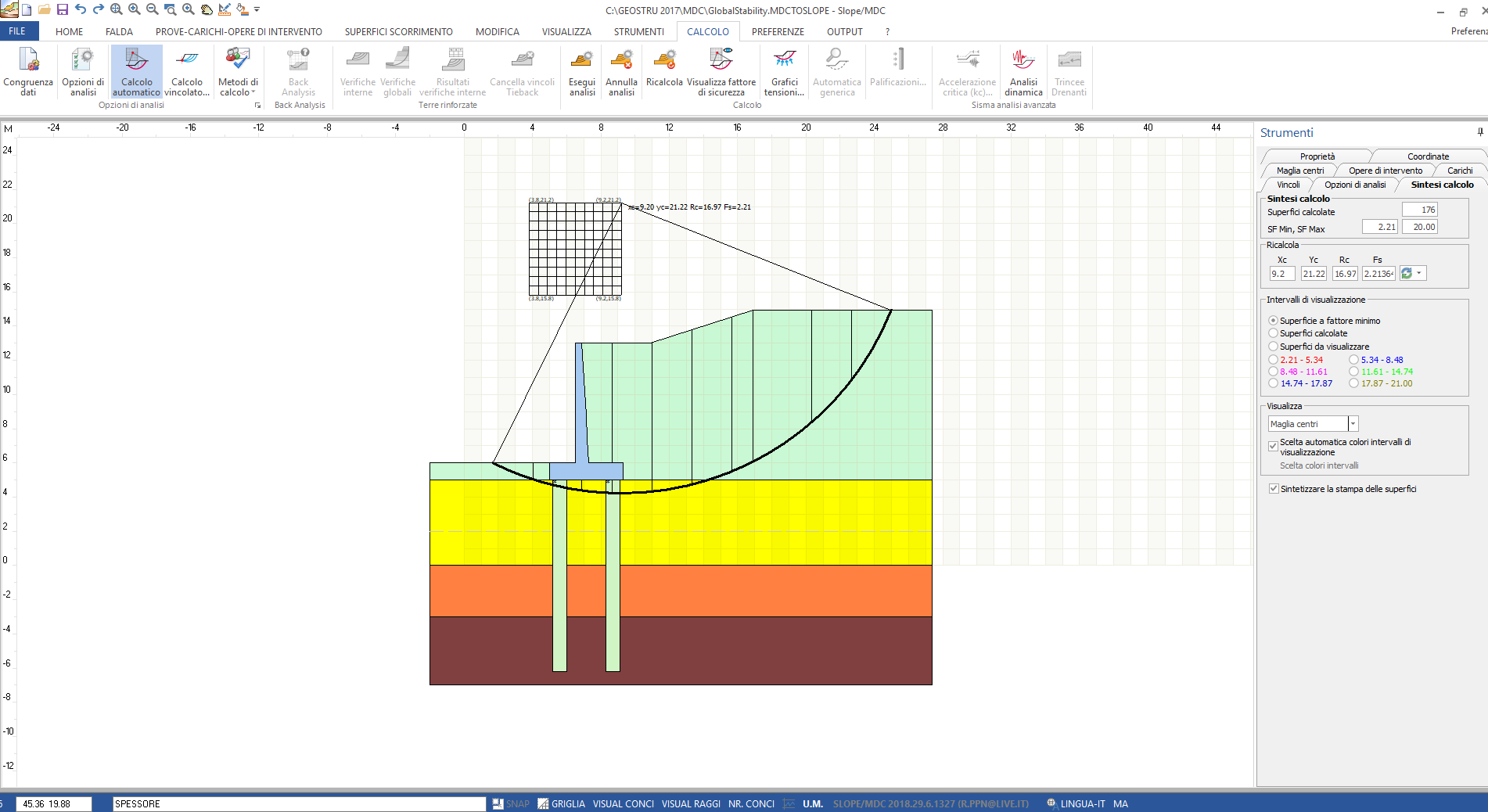The image size is (1488, 812).
Task: Select Superfici da visualizzare option
Action: (1318, 347)
